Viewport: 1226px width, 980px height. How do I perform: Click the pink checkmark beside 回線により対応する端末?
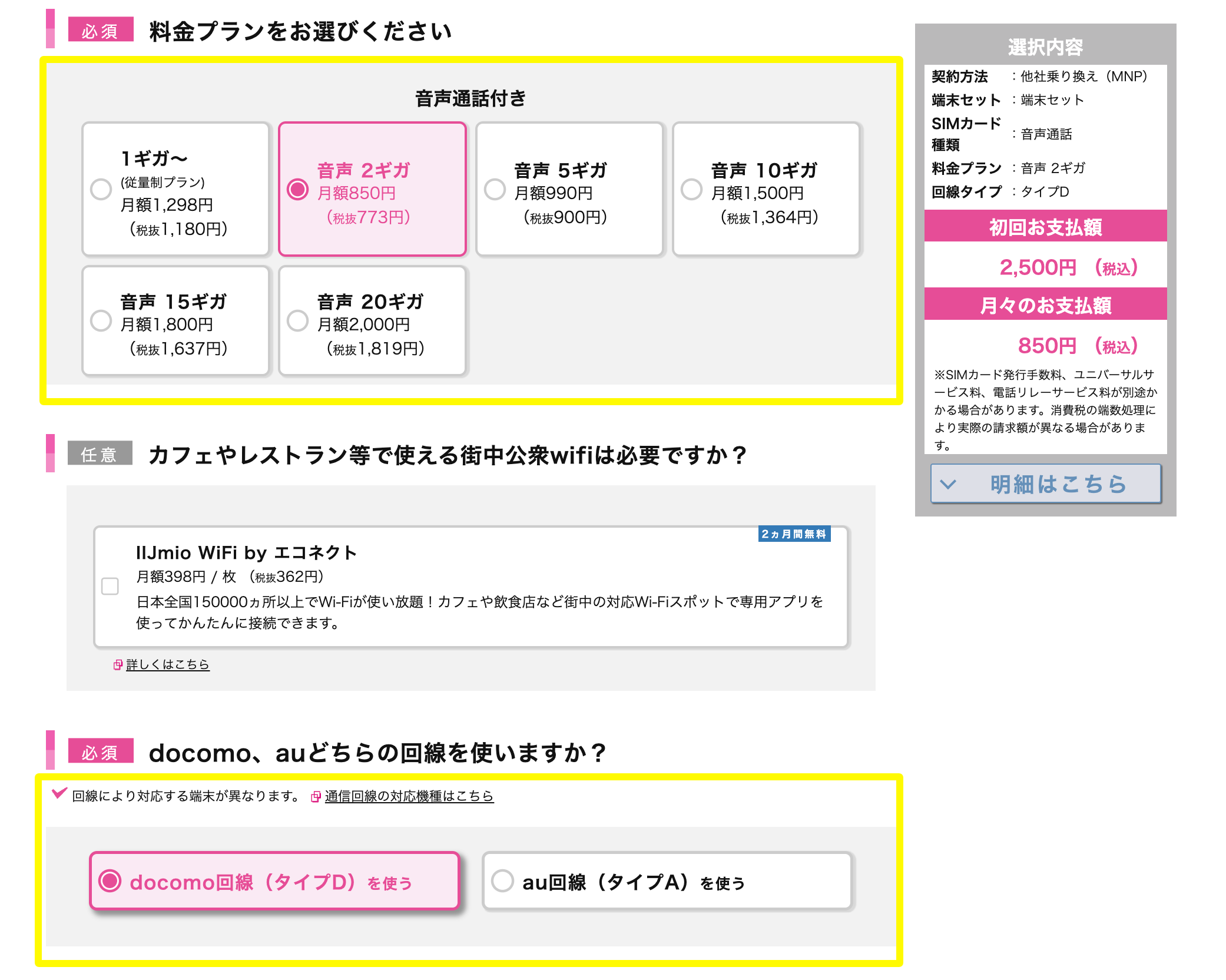[59, 793]
